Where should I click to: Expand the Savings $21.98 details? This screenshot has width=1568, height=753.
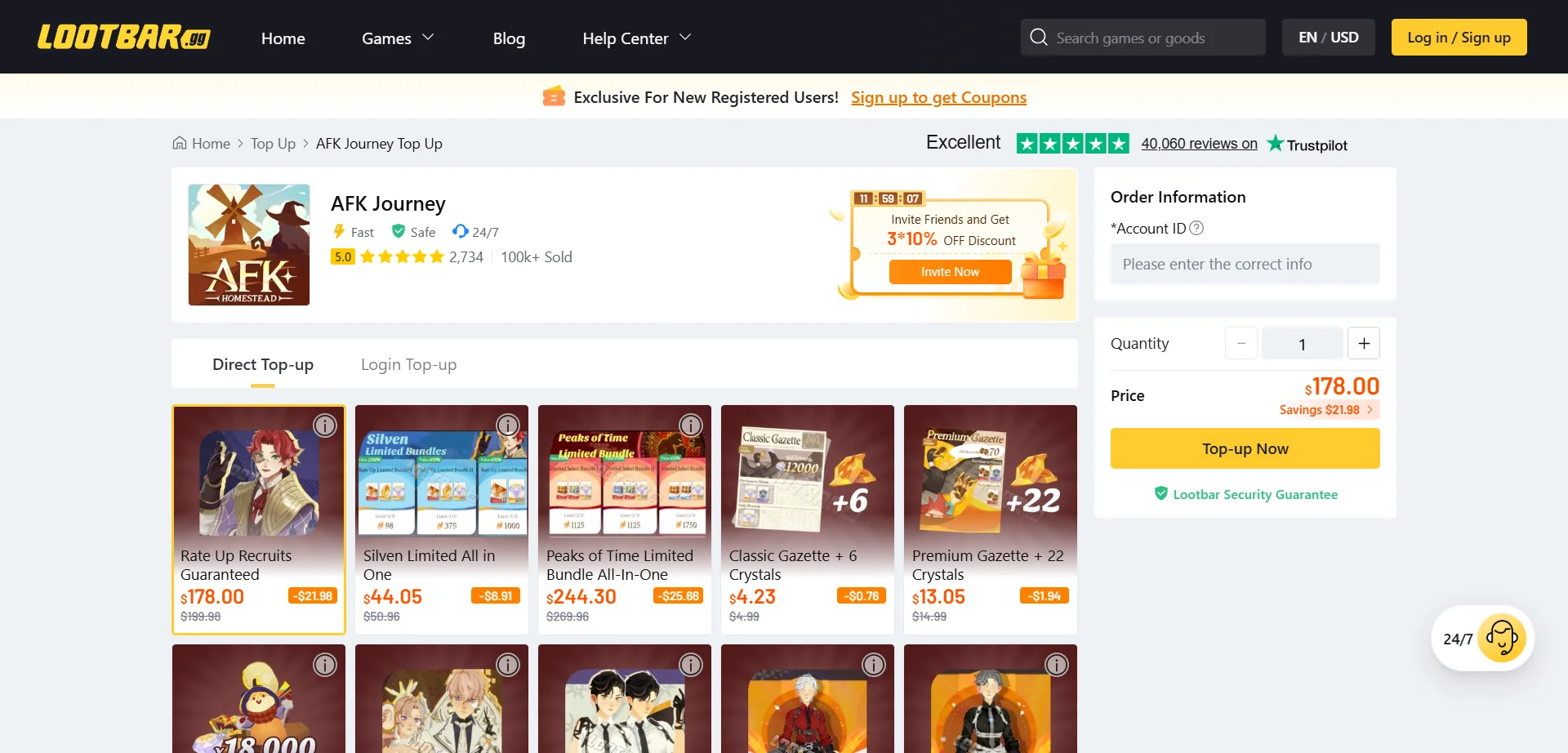(x=1326, y=410)
